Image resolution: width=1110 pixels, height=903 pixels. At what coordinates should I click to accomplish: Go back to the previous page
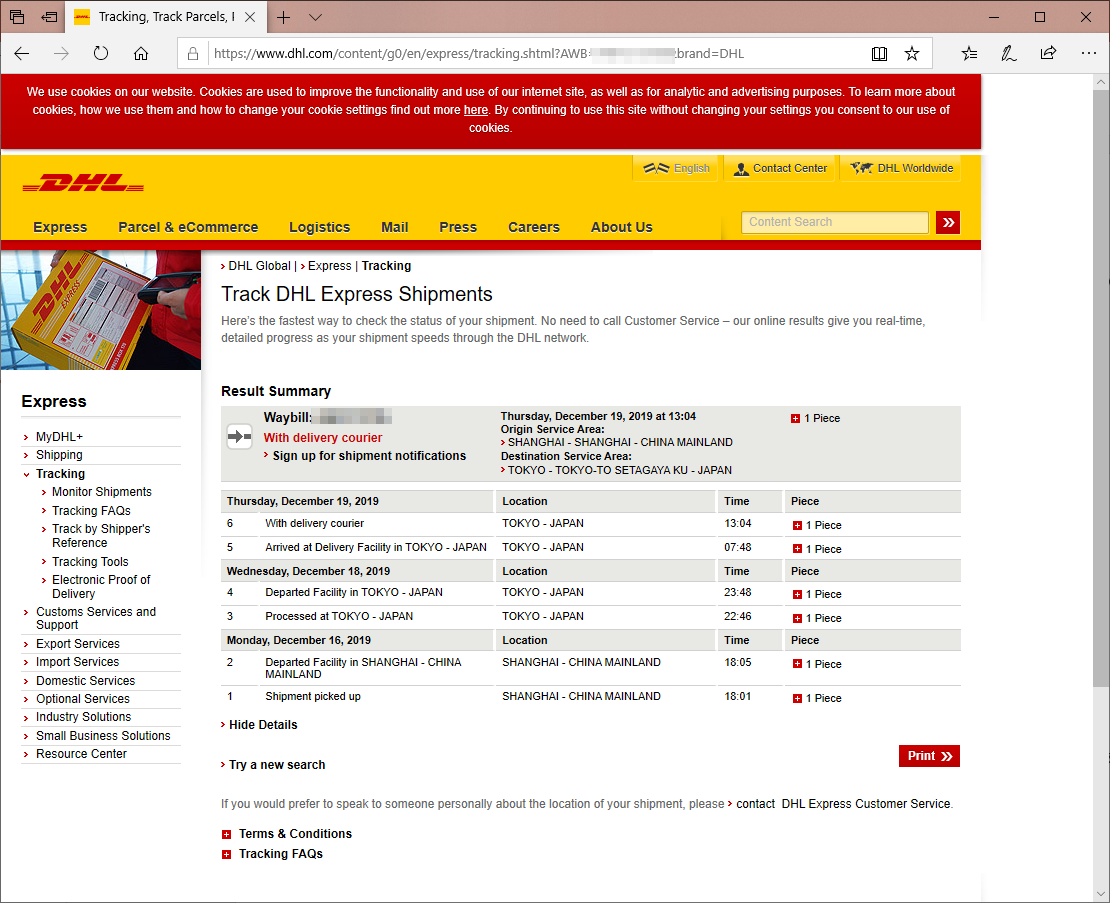[22, 53]
